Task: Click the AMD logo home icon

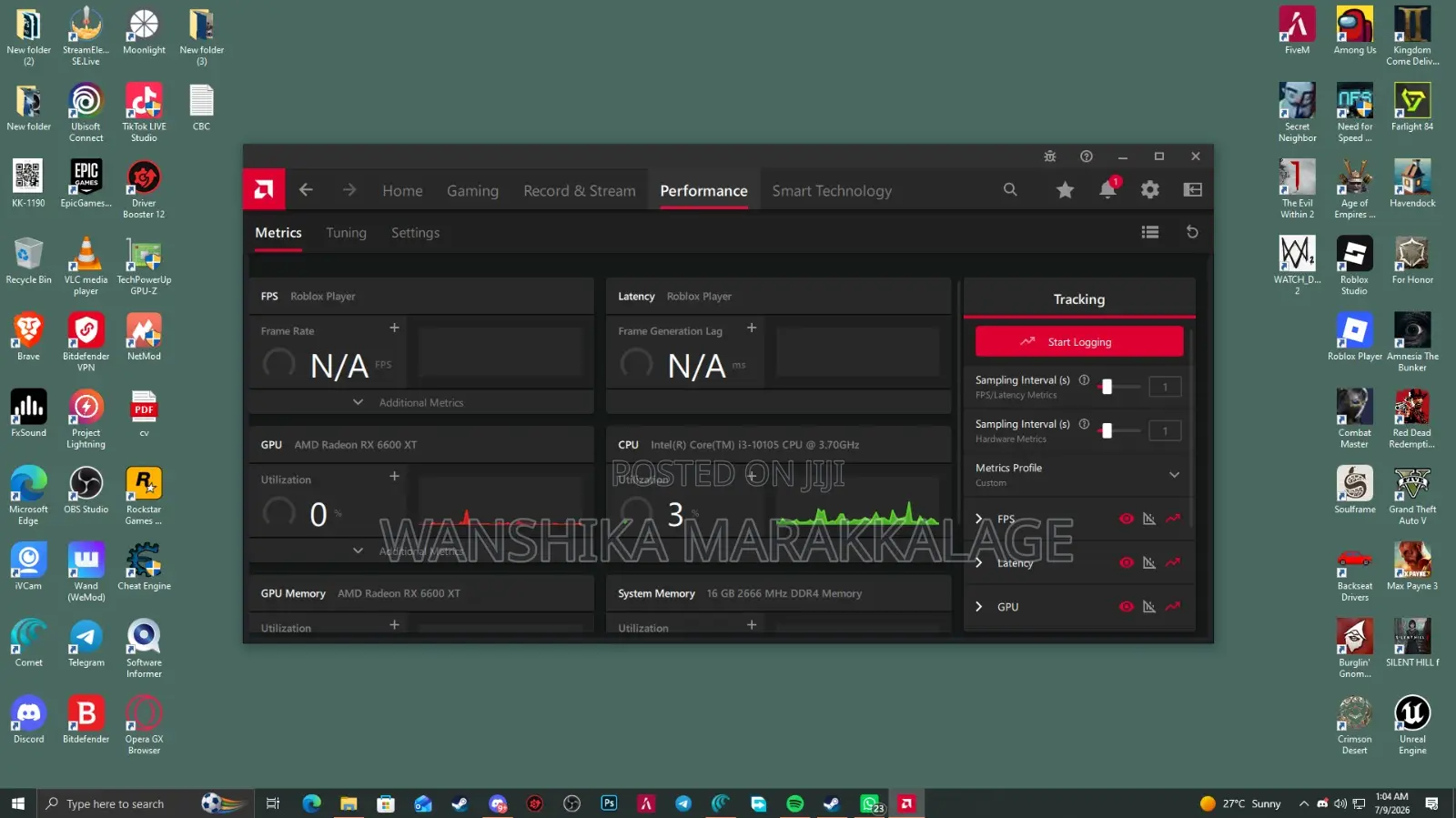Action: click(x=264, y=189)
